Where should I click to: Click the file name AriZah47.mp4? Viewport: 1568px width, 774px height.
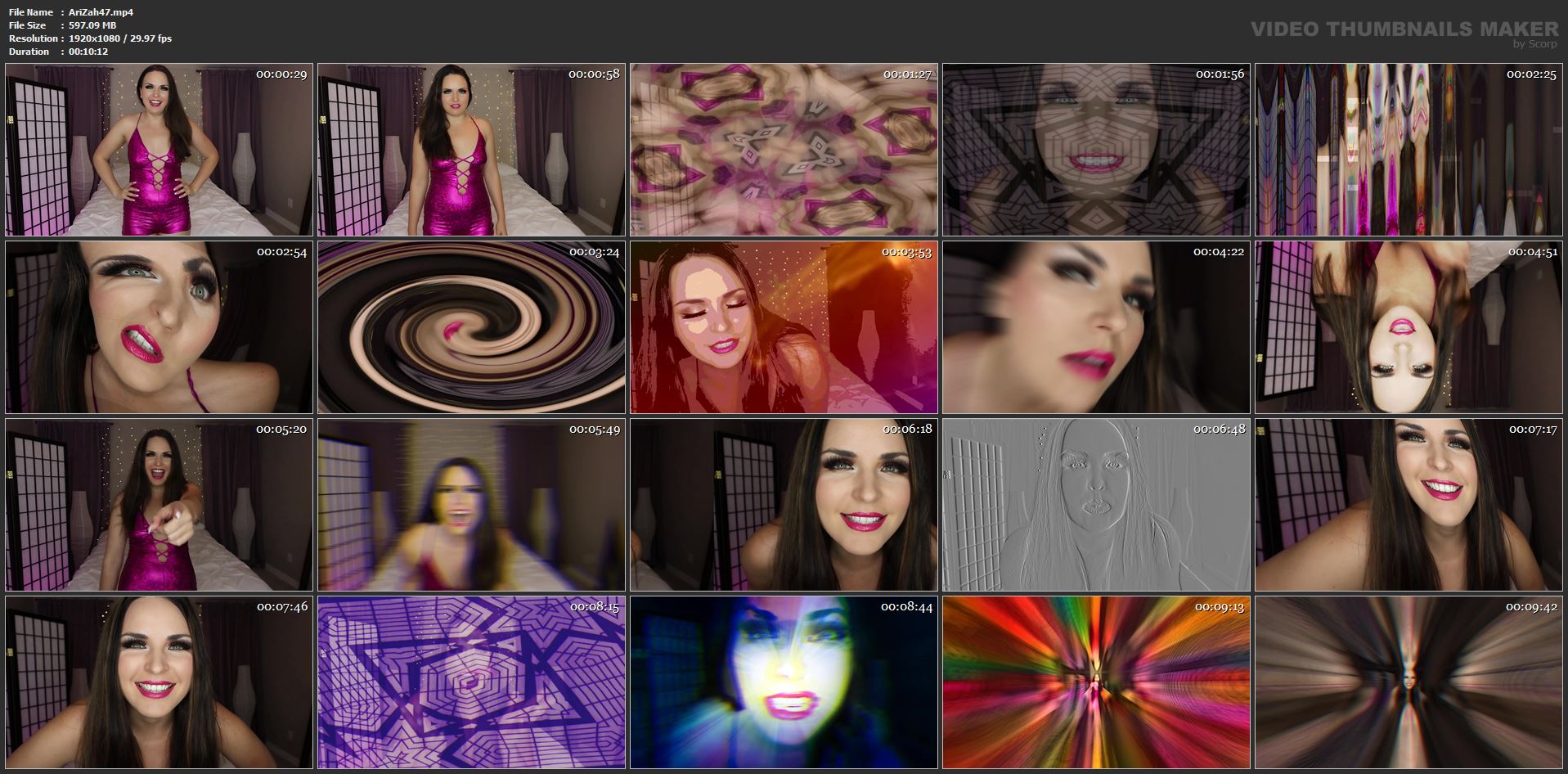[101, 12]
